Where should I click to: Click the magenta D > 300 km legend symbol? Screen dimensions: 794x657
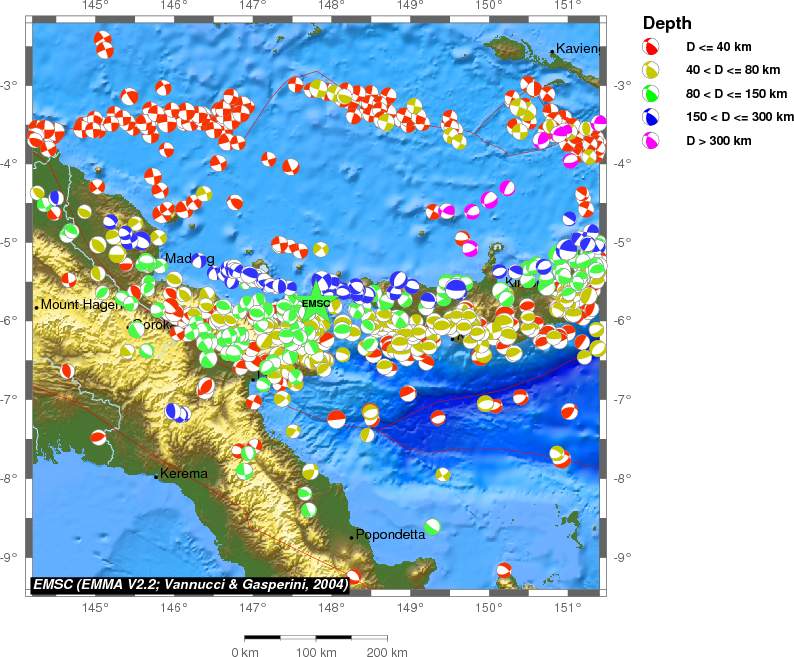click(x=650, y=141)
